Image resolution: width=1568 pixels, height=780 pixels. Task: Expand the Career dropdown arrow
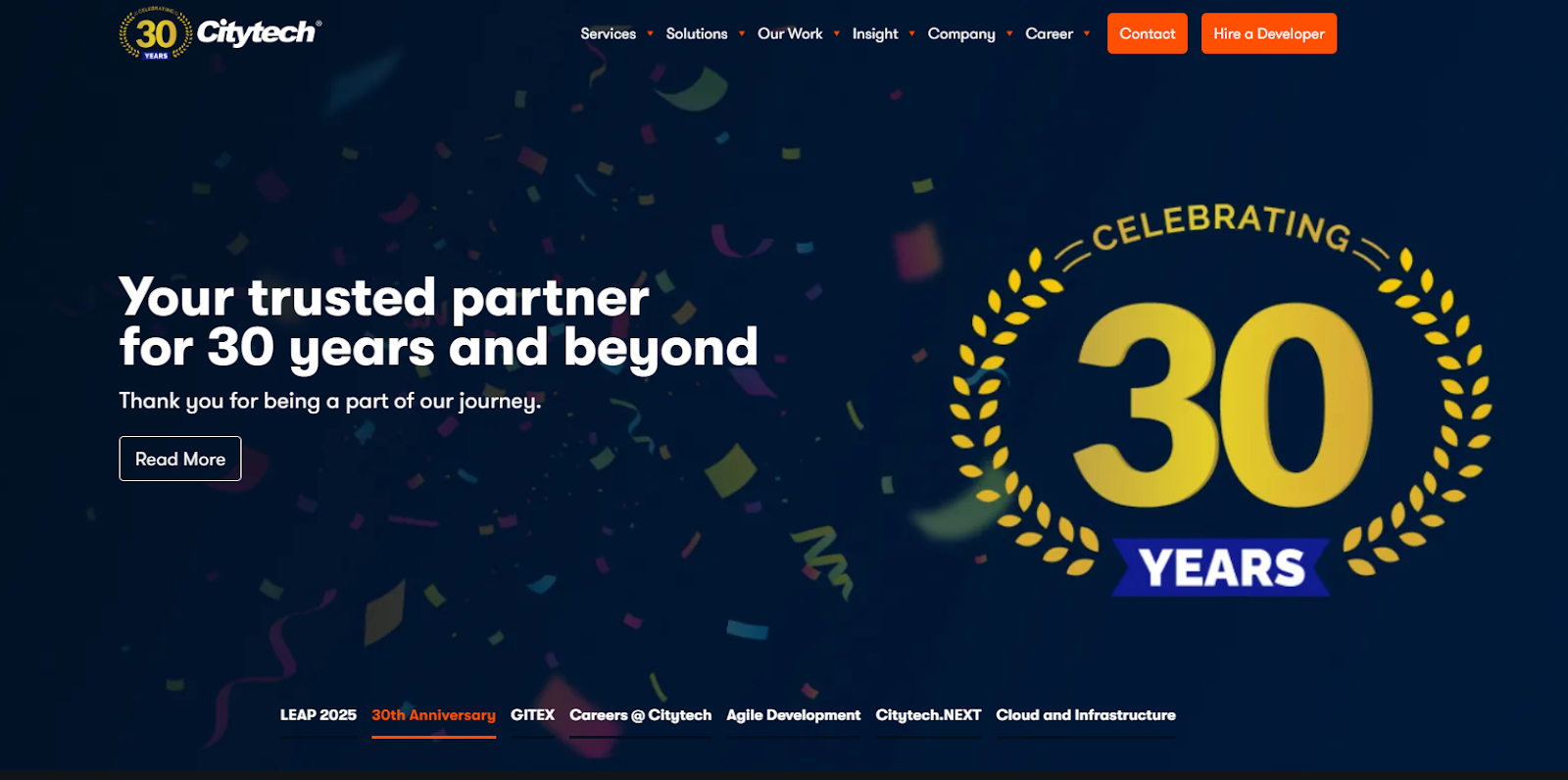[x=1087, y=33]
